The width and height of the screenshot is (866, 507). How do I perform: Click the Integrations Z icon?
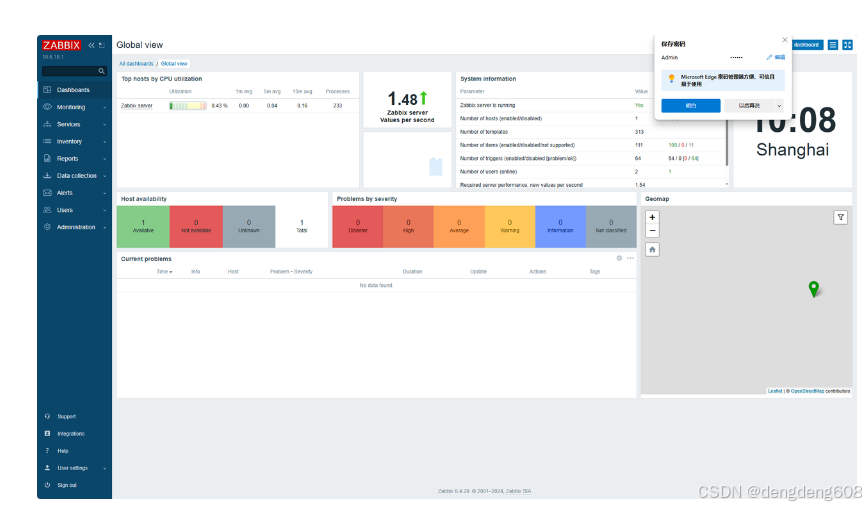[x=47, y=434]
